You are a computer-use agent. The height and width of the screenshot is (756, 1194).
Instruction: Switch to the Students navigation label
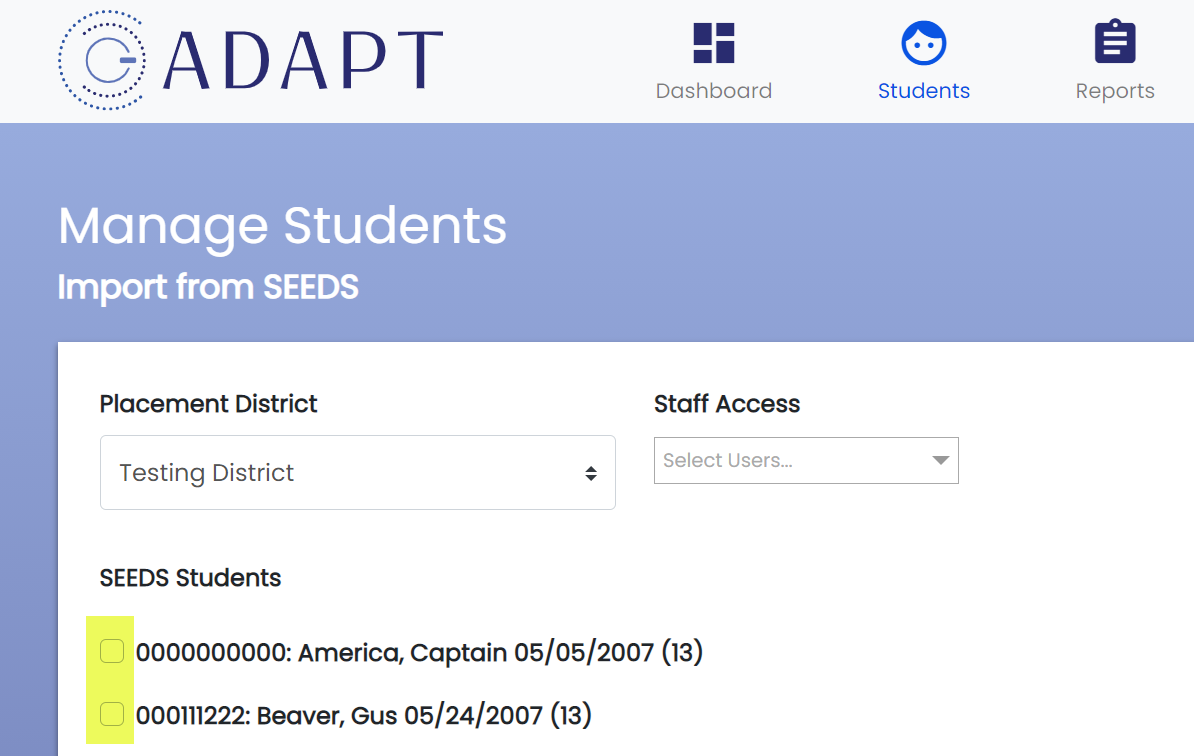click(x=924, y=91)
